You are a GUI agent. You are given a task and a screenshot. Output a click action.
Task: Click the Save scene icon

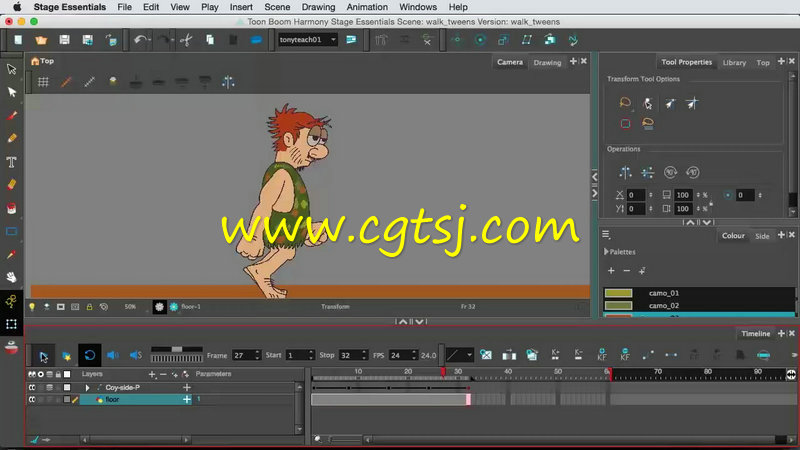64,40
